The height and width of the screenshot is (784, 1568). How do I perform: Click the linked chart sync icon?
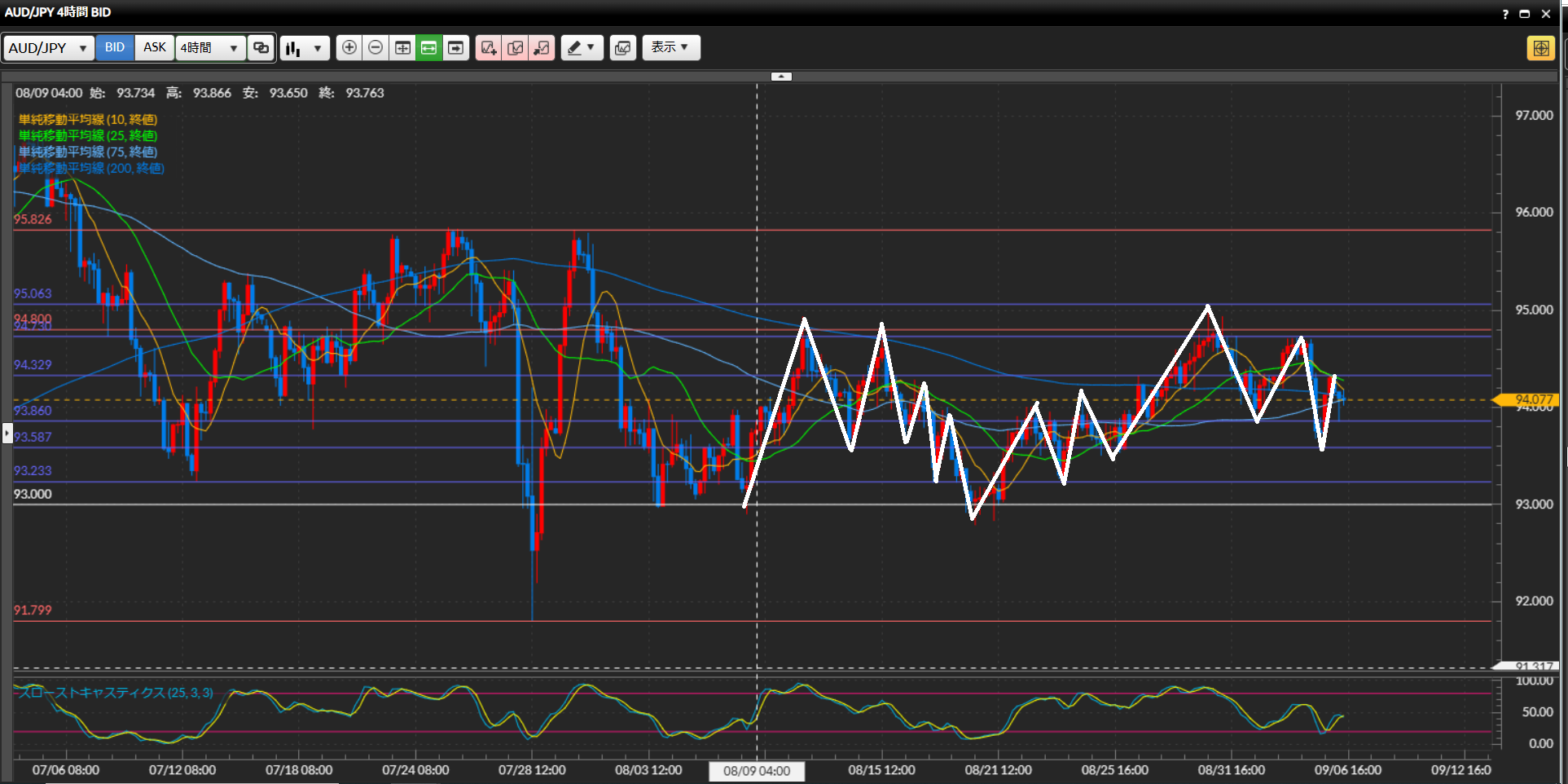[x=261, y=48]
